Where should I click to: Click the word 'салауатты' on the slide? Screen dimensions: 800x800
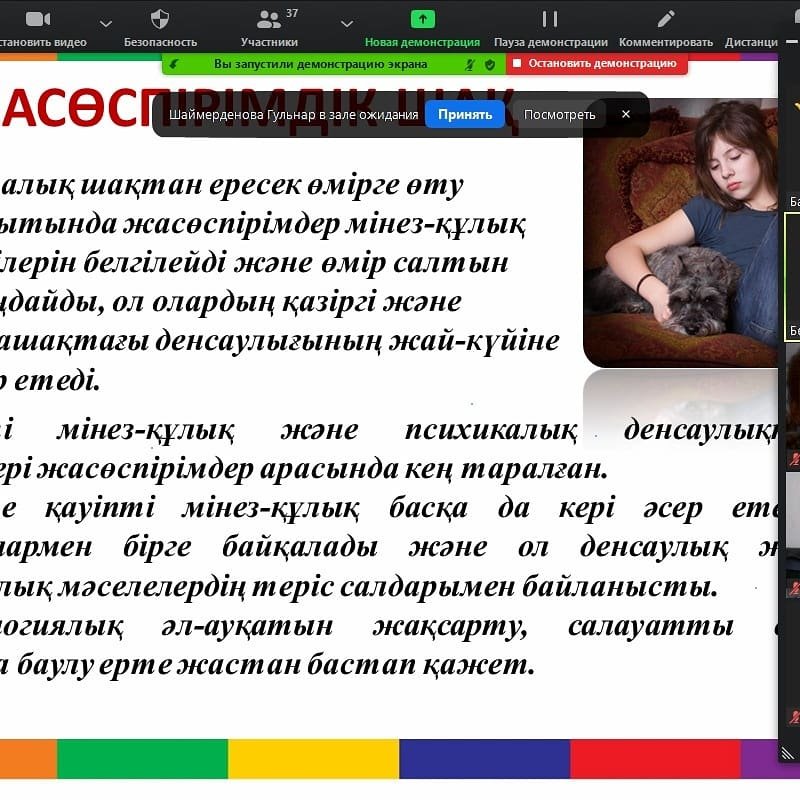pos(651,626)
